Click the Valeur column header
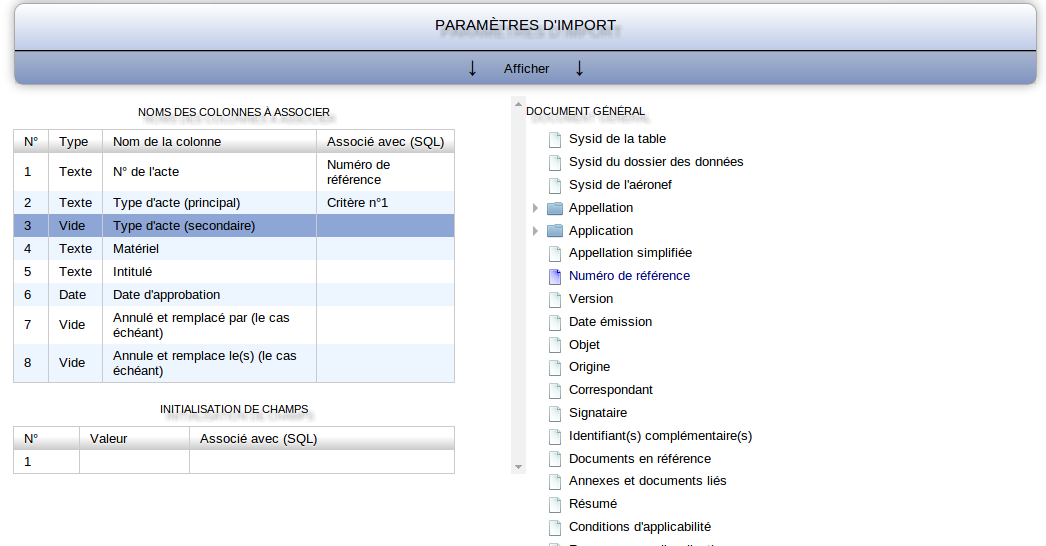This screenshot has height=546, width=1046. 134,439
